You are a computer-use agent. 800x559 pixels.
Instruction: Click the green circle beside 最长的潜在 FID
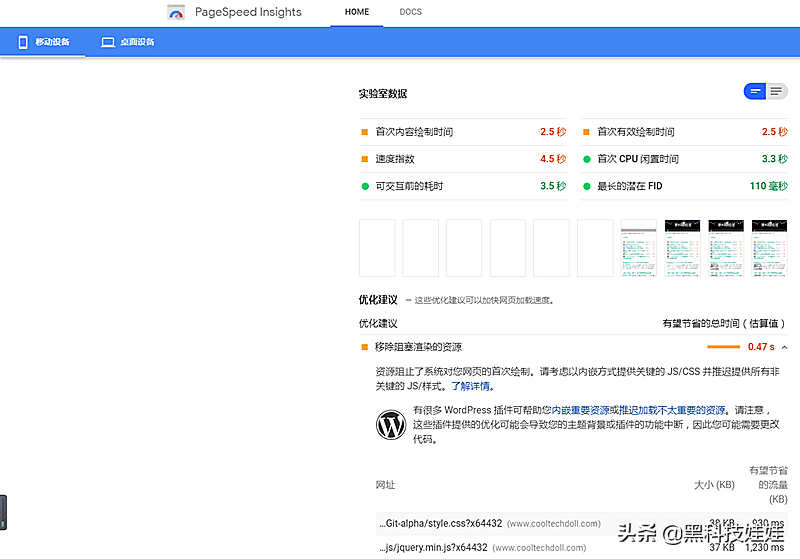[x=587, y=186]
